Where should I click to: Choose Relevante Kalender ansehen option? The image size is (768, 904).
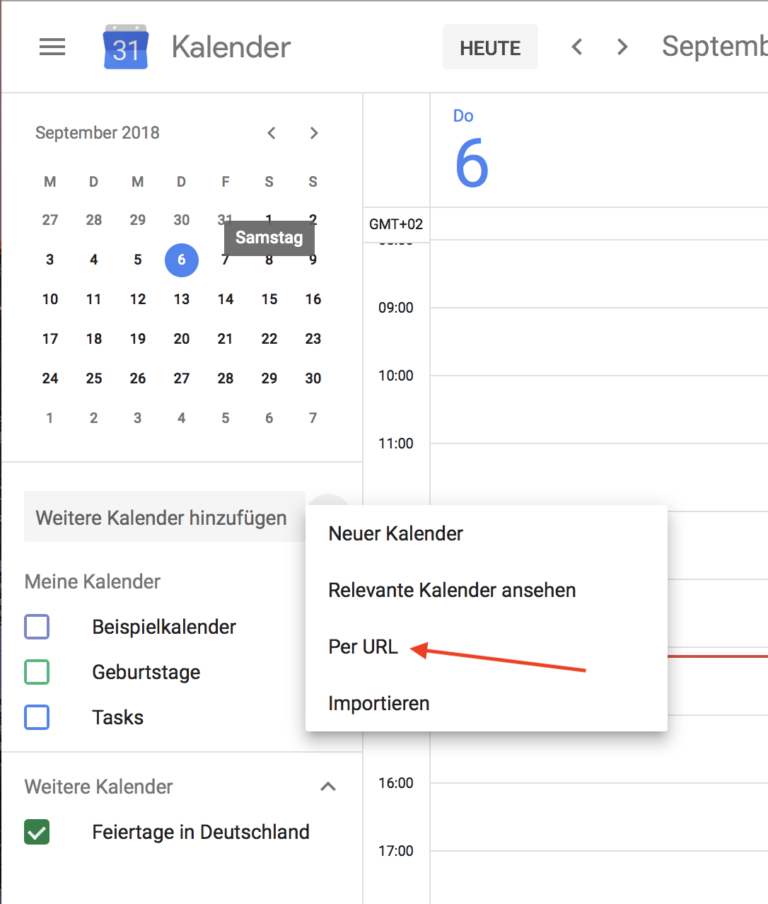pos(452,590)
